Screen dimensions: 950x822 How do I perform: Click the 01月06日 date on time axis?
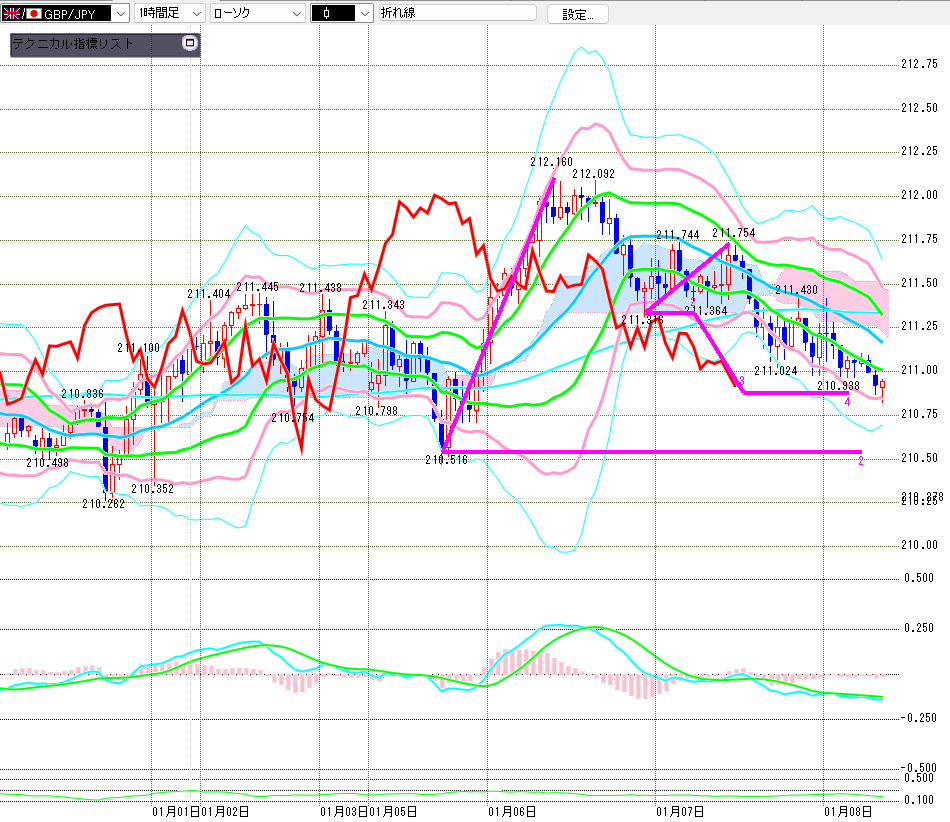pos(508,810)
